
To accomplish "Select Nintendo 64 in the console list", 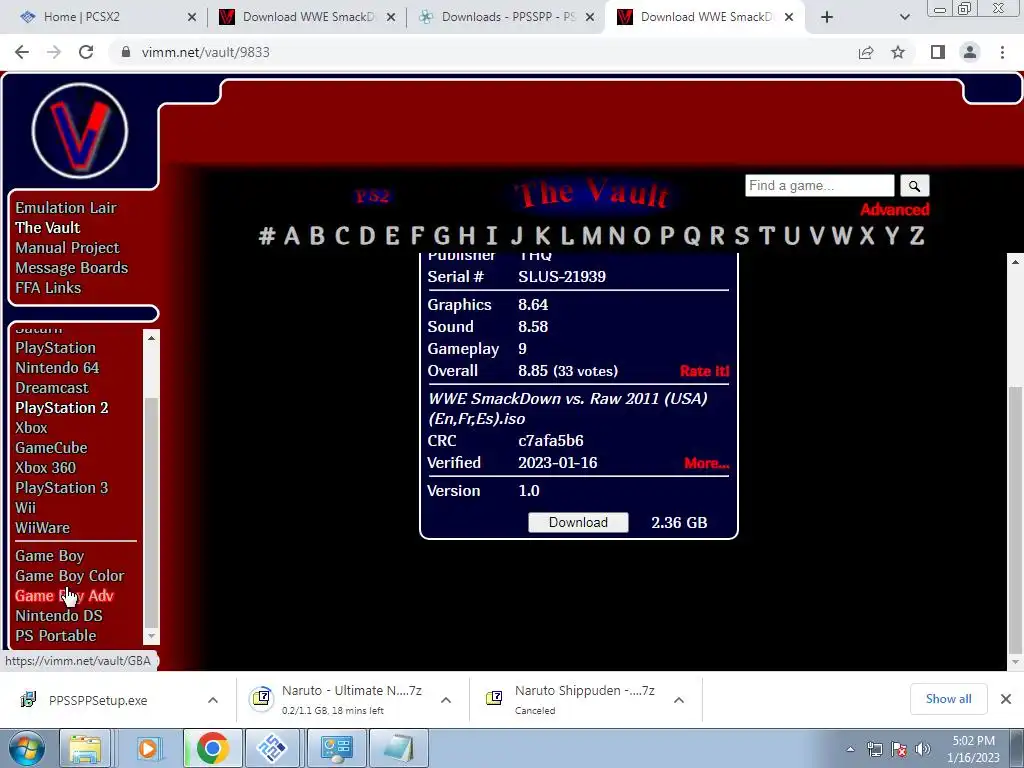I will pos(57,368).
